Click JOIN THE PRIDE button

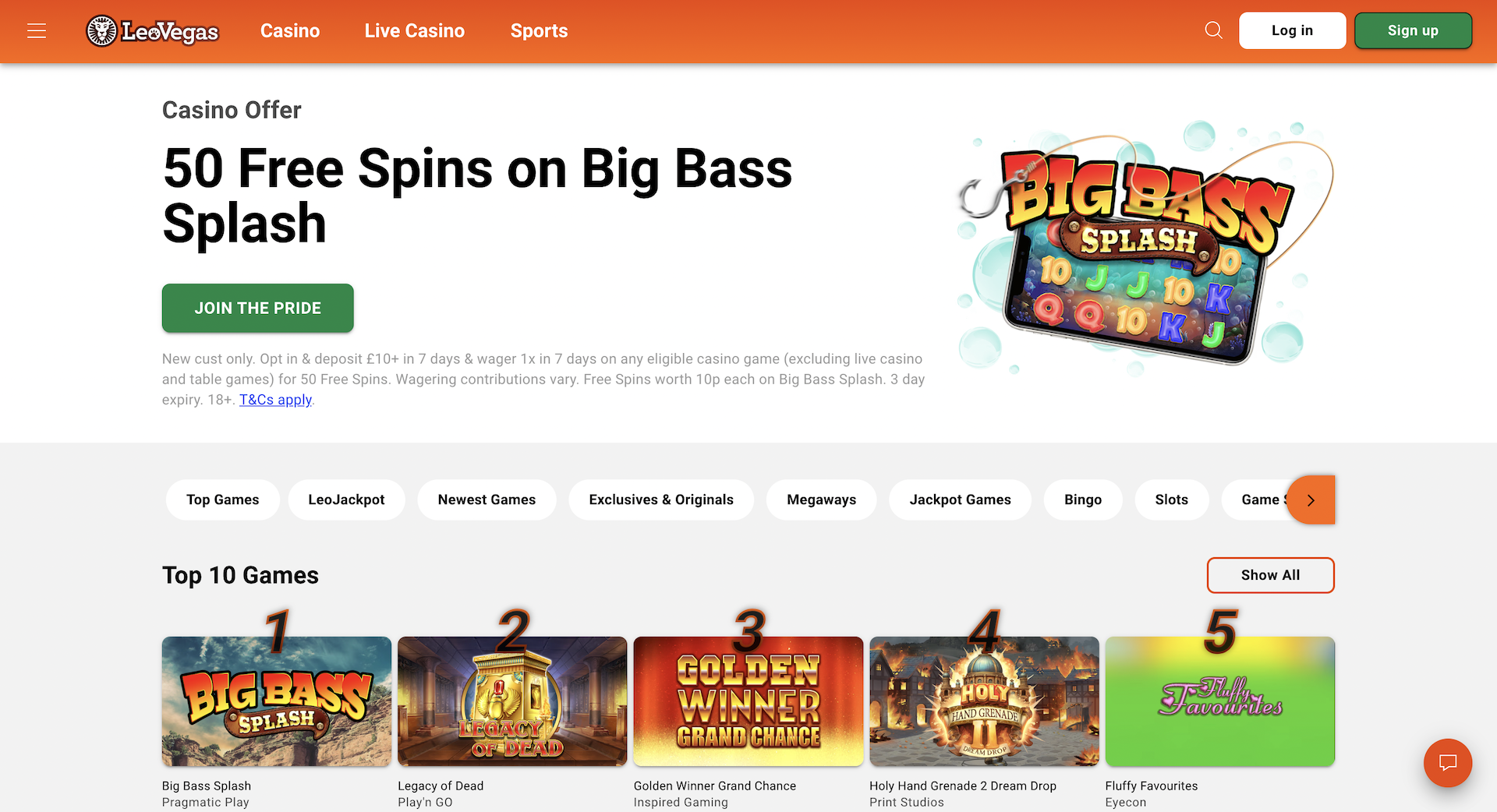258,308
